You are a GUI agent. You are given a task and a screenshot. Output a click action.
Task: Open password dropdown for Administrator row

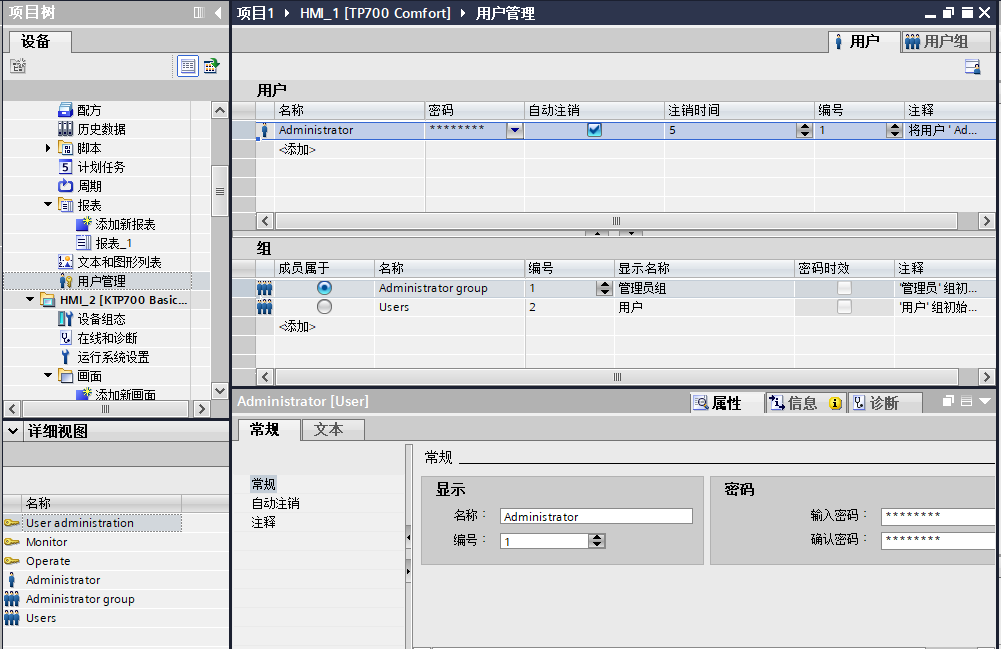(x=515, y=130)
